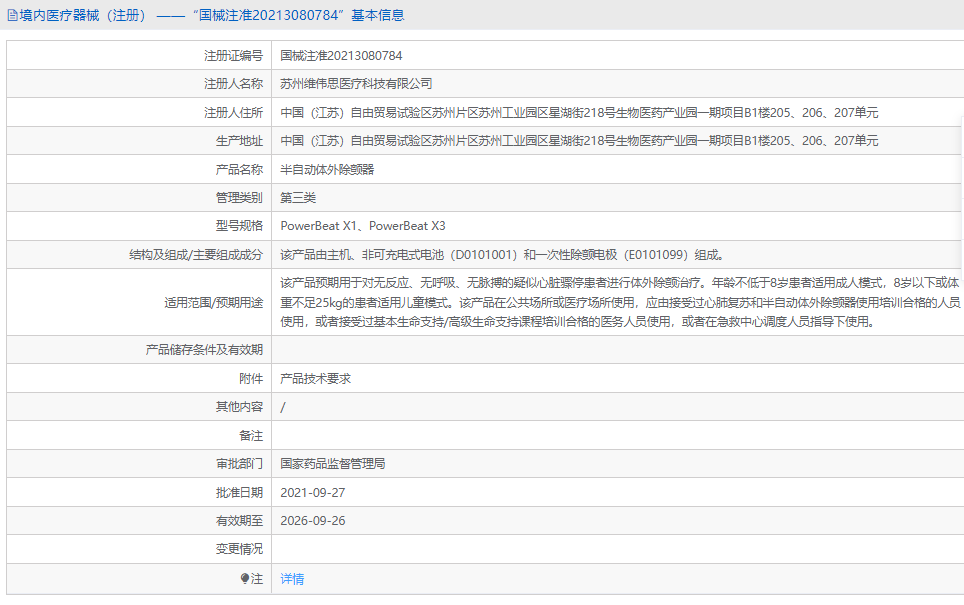Click the header title 境内医疗器械（注册）基本信息

pyautogui.click(x=212, y=15)
